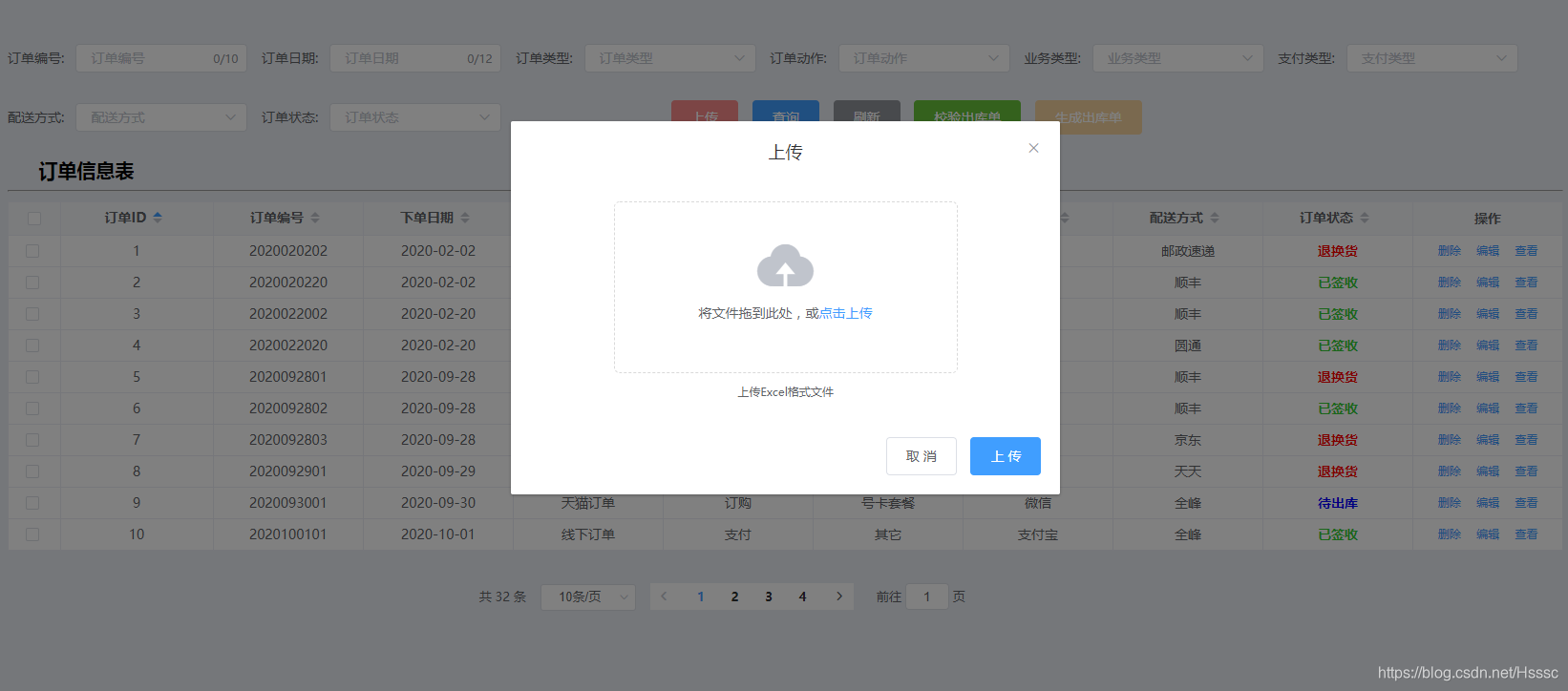Check the row for order ID 1
Image resolution: width=1568 pixels, height=691 pixels.
[x=32, y=251]
